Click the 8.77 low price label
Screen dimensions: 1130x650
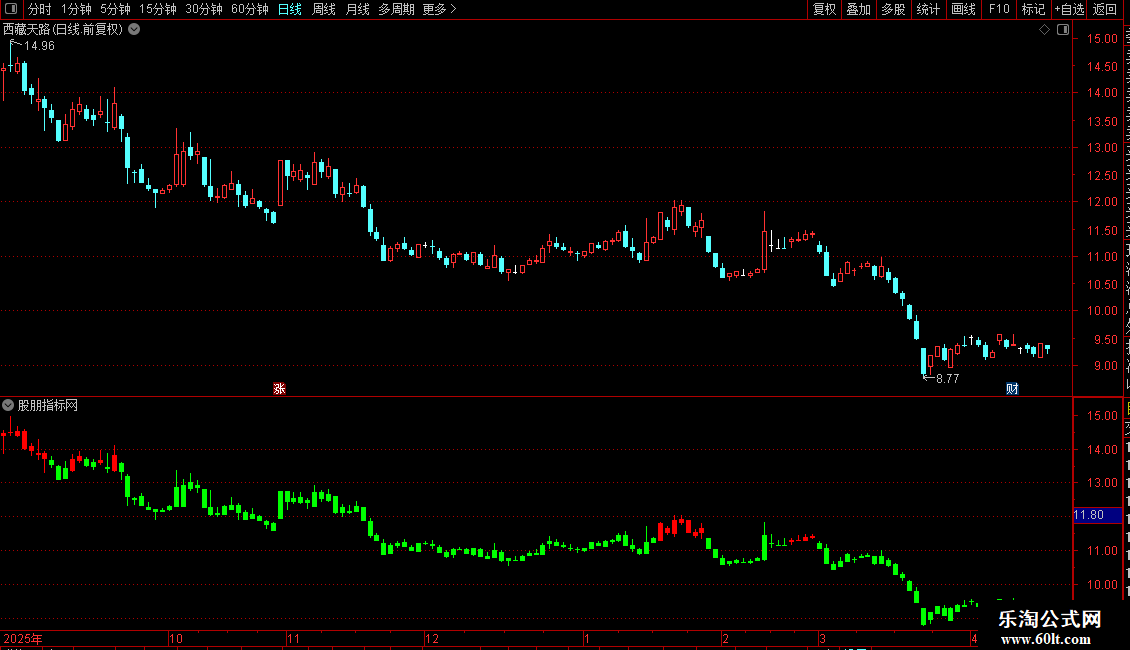coord(947,378)
